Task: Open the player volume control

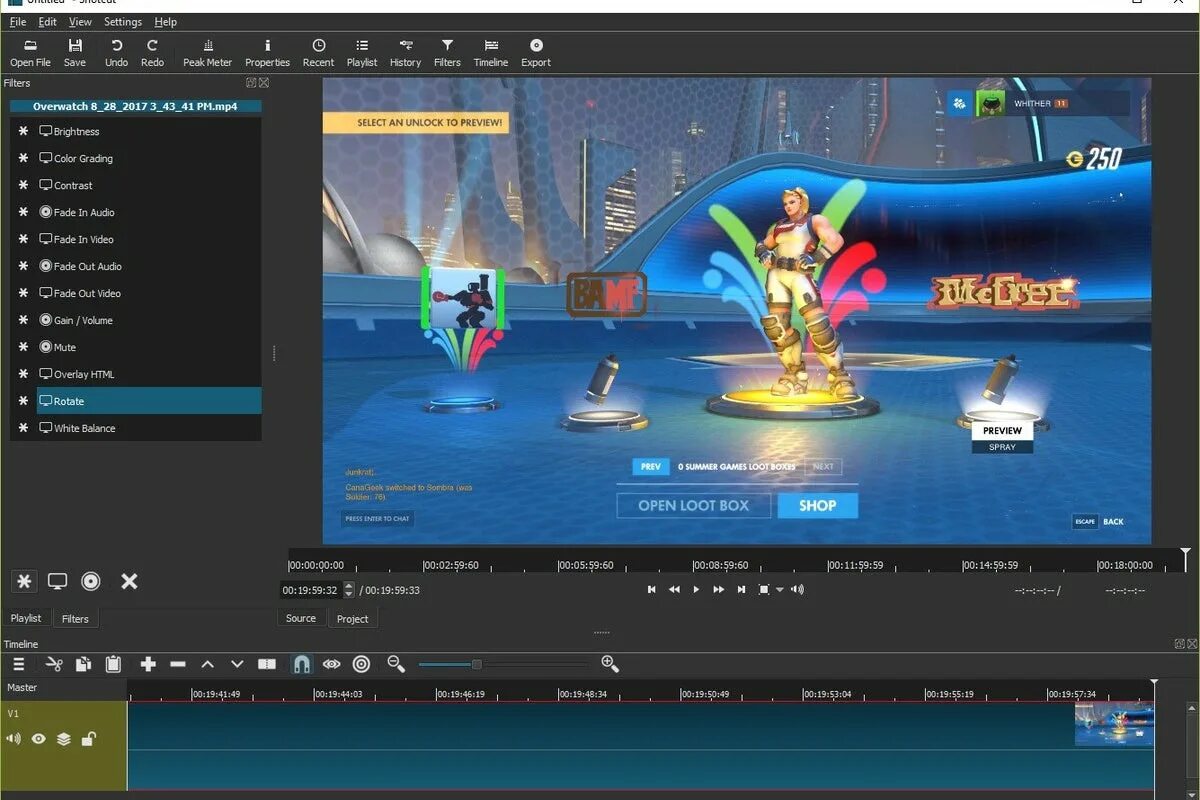Action: pos(797,590)
